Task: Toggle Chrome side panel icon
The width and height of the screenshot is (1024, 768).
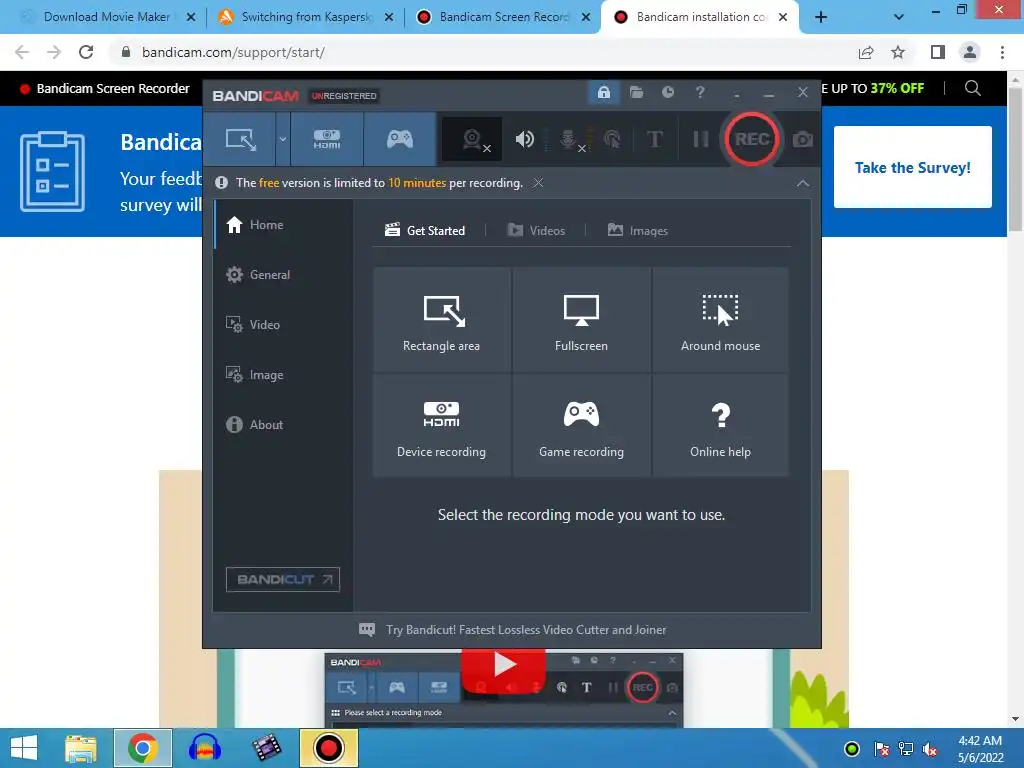Action: (938, 52)
